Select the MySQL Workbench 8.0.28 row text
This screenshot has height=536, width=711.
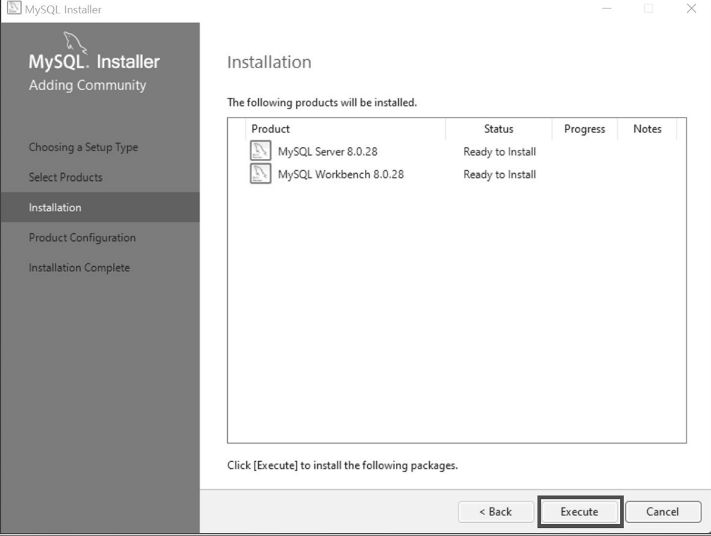[x=341, y=174]
